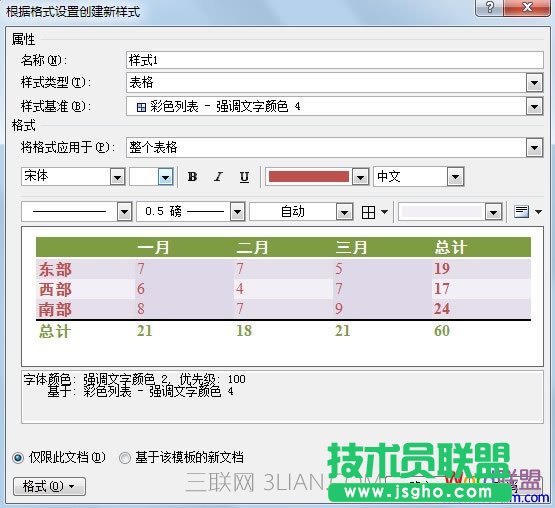Click the cell alignment icon

(521, 212)
